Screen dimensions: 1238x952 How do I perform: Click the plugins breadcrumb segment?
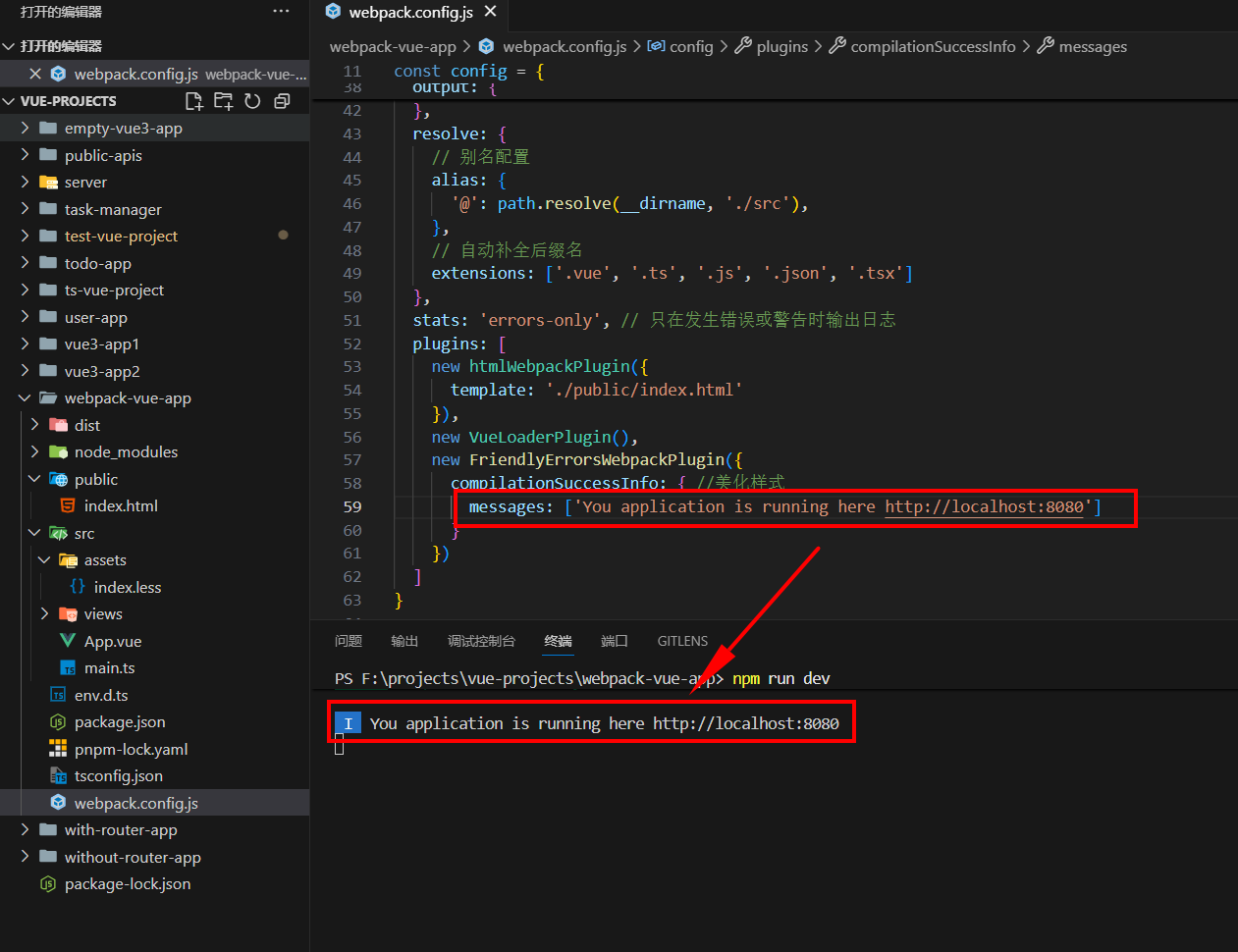point(782,47)
